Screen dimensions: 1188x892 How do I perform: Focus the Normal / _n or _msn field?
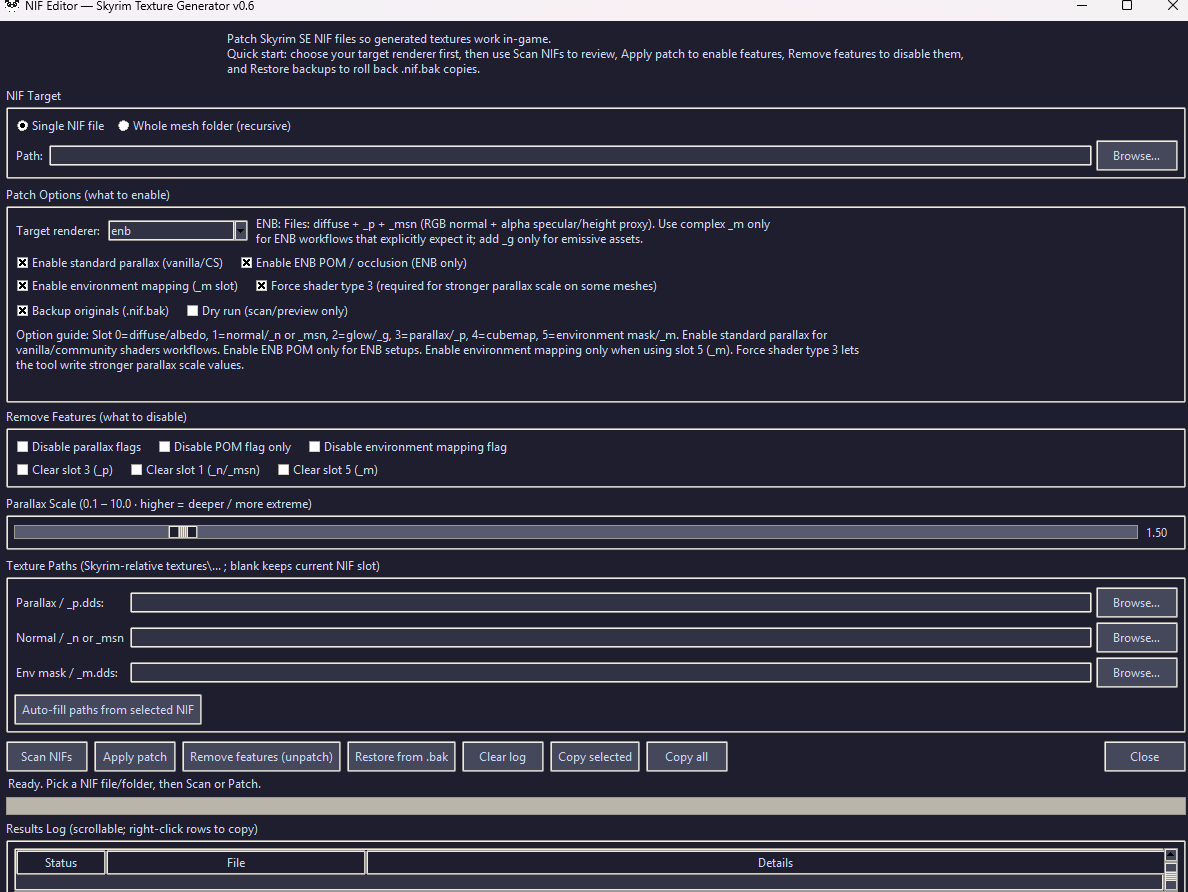pyautogui.click(x=611, y=638)
